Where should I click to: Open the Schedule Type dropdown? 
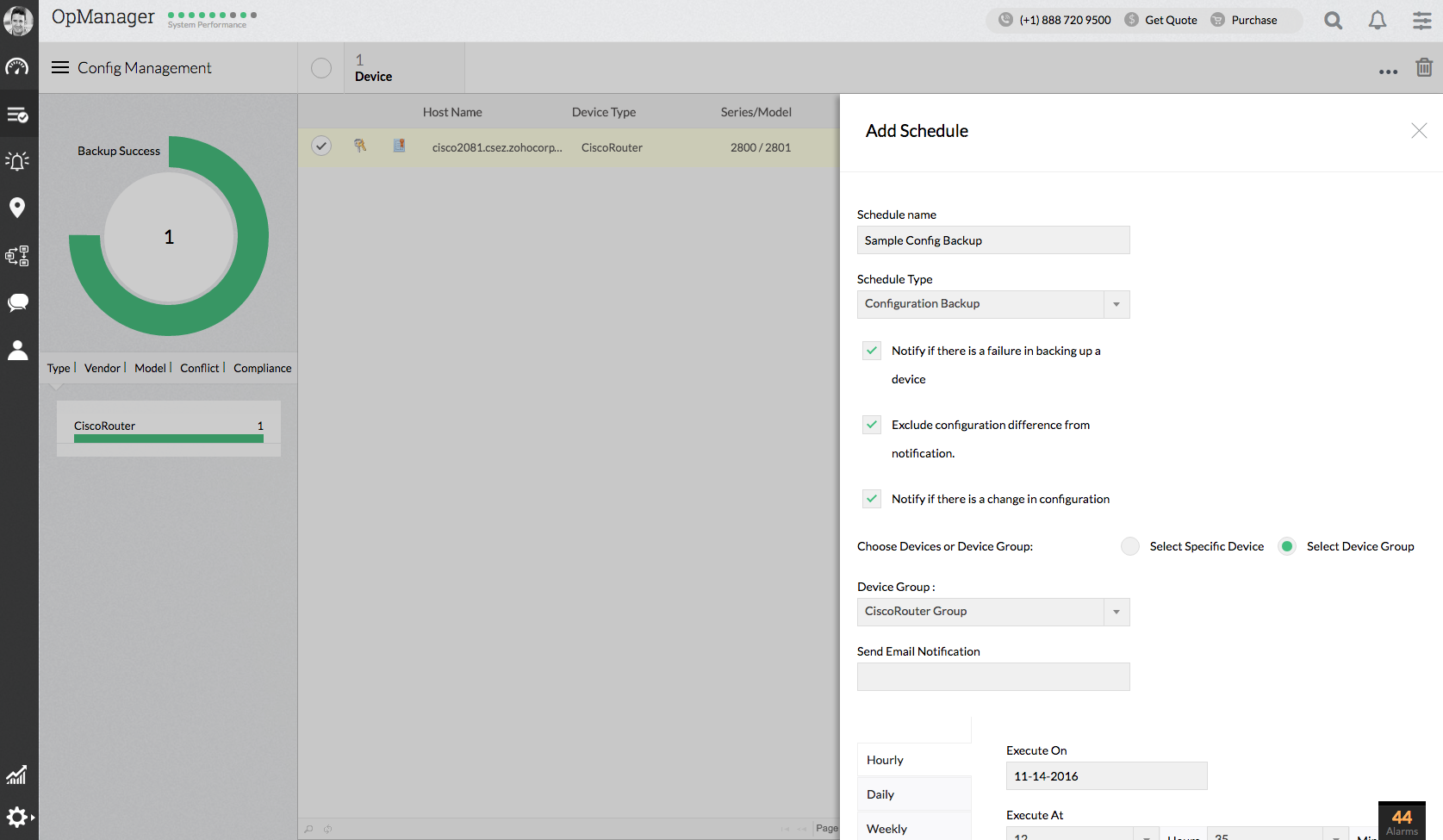[x=993, y=304]
